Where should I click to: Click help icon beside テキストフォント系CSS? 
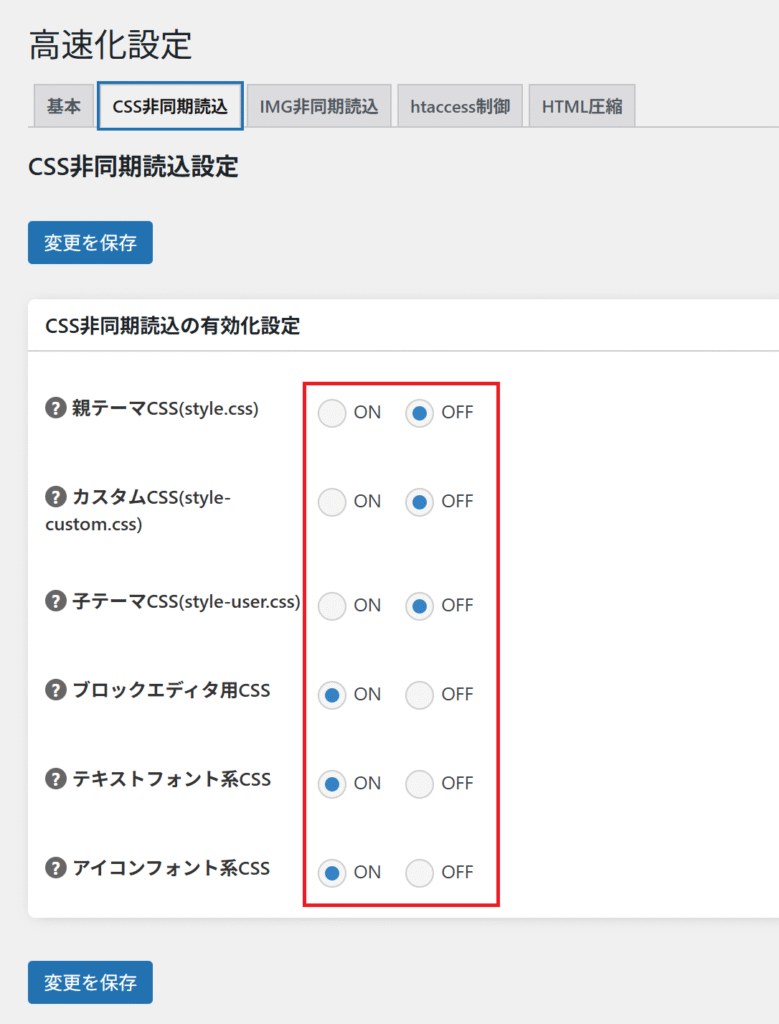56,779
